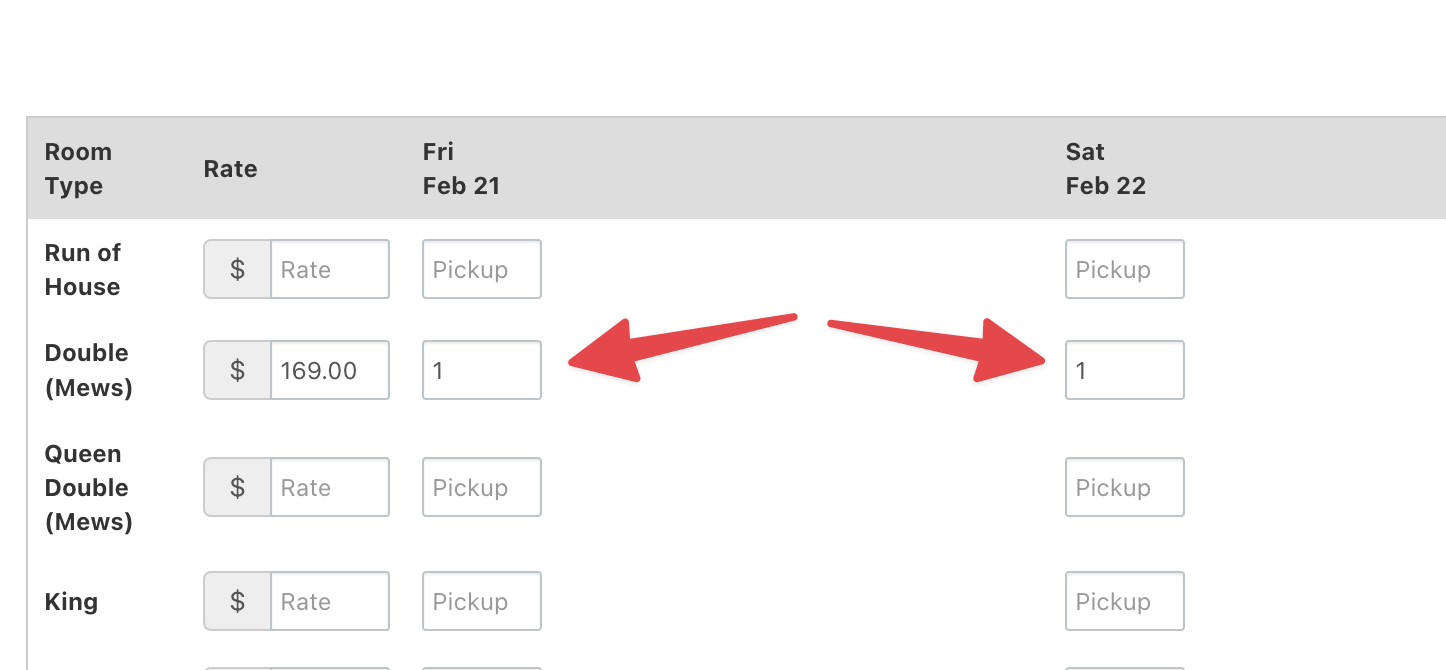This screenshot has height=670, width=1446.
Task: Select the Double (Mews) rate field showing 169.00
Action: click(329, 370)
